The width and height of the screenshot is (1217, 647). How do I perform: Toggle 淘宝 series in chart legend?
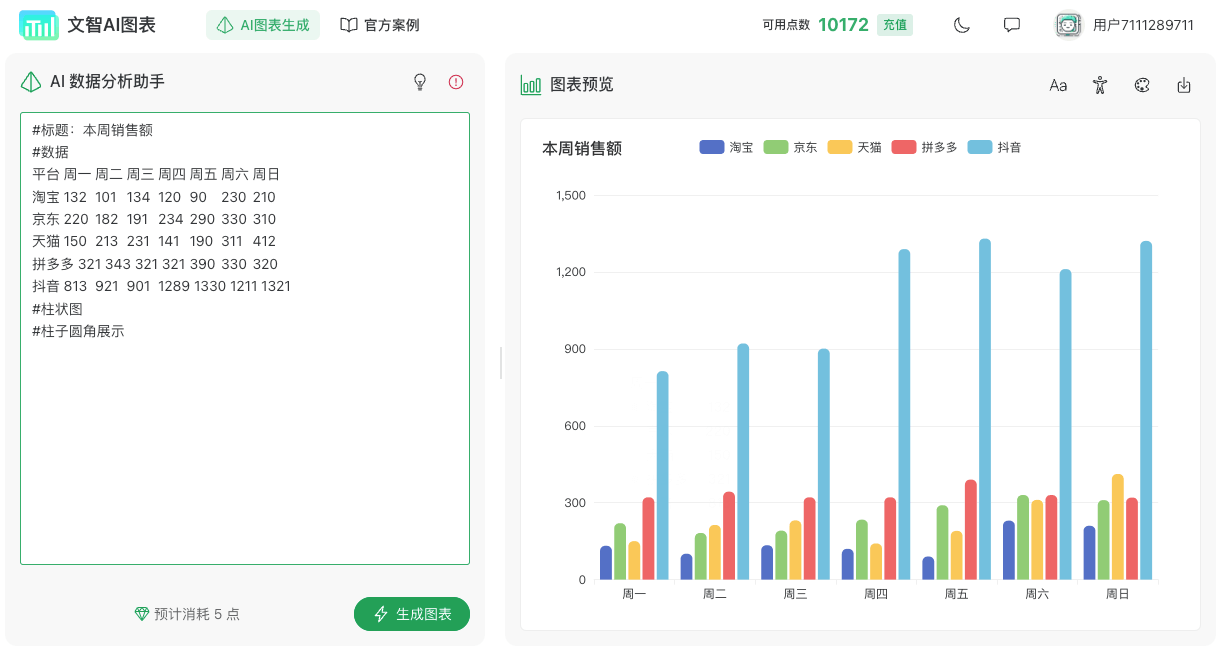pyautogui.click(x=726, y=147)
